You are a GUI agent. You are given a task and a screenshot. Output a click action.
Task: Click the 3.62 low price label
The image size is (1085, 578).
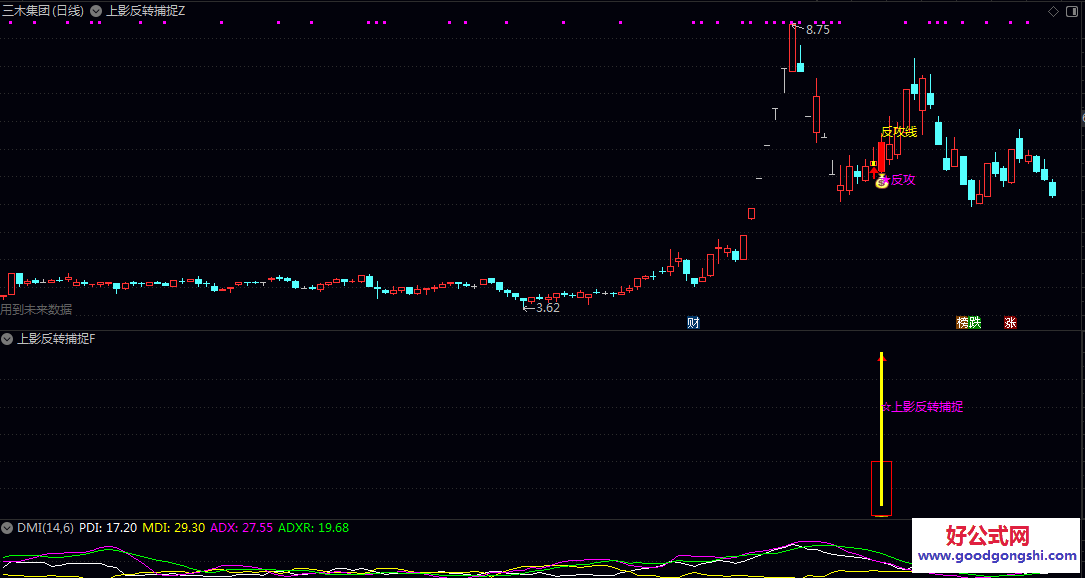[x=547, y=308]
